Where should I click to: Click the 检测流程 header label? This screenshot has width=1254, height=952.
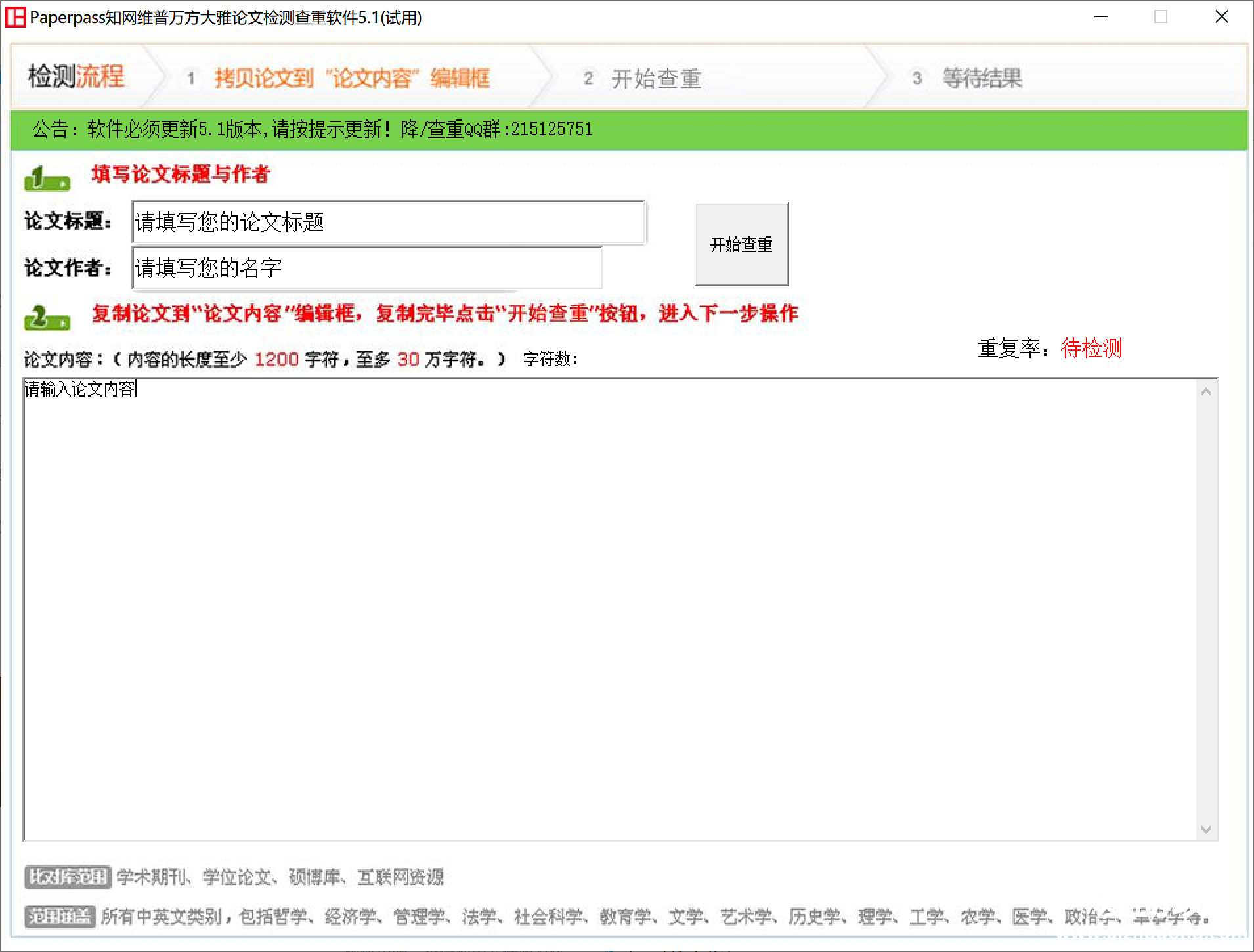point(76,77)
